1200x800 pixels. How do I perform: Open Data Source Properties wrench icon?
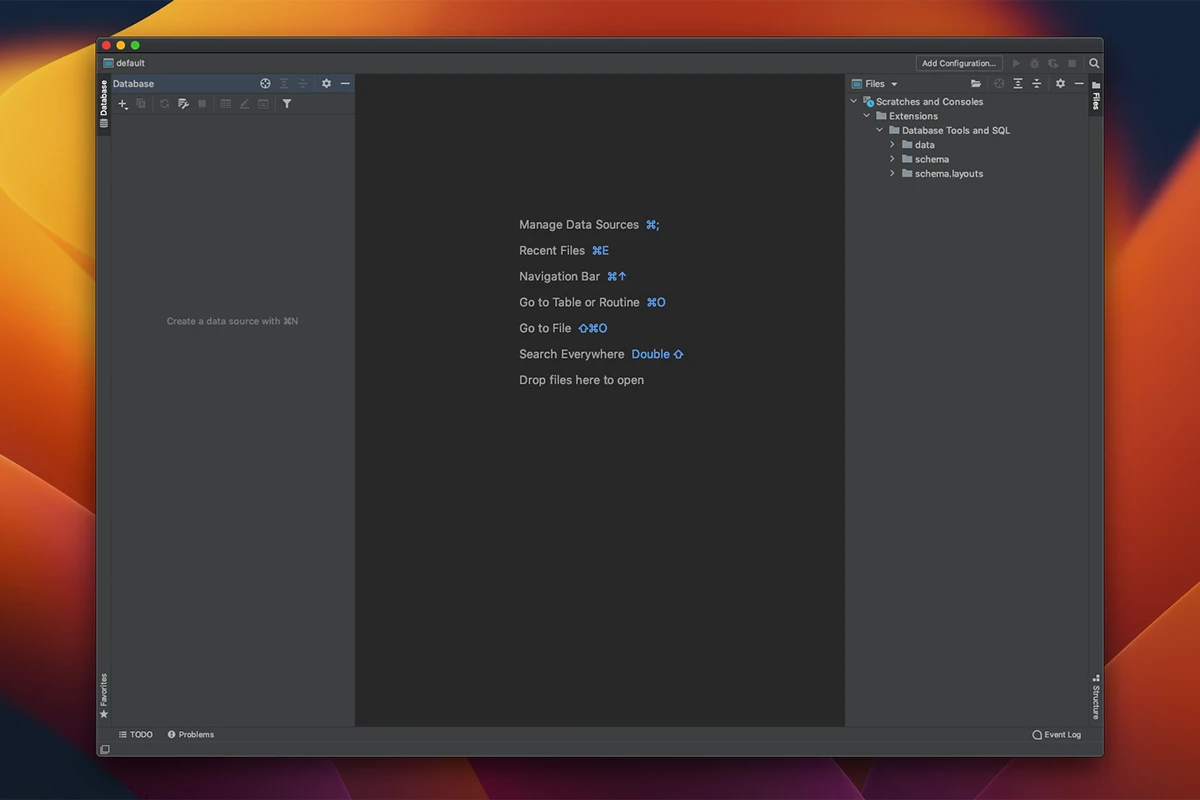[x=183, y=104]
